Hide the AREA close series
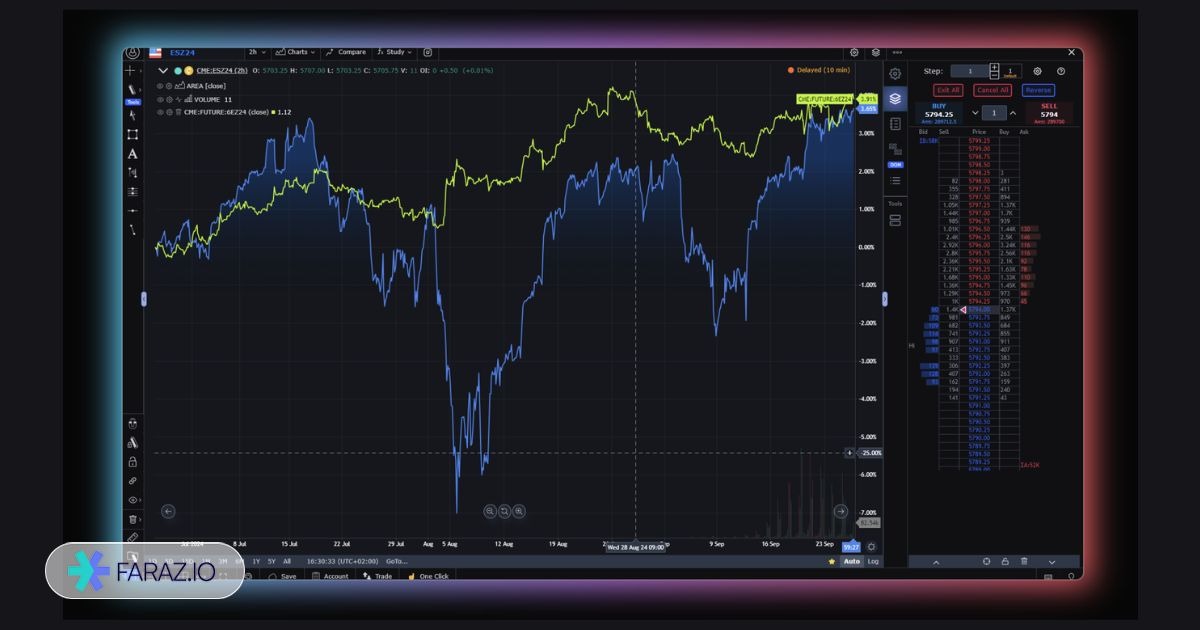Viewport: 1200px width, 630px height. point(160,86)
